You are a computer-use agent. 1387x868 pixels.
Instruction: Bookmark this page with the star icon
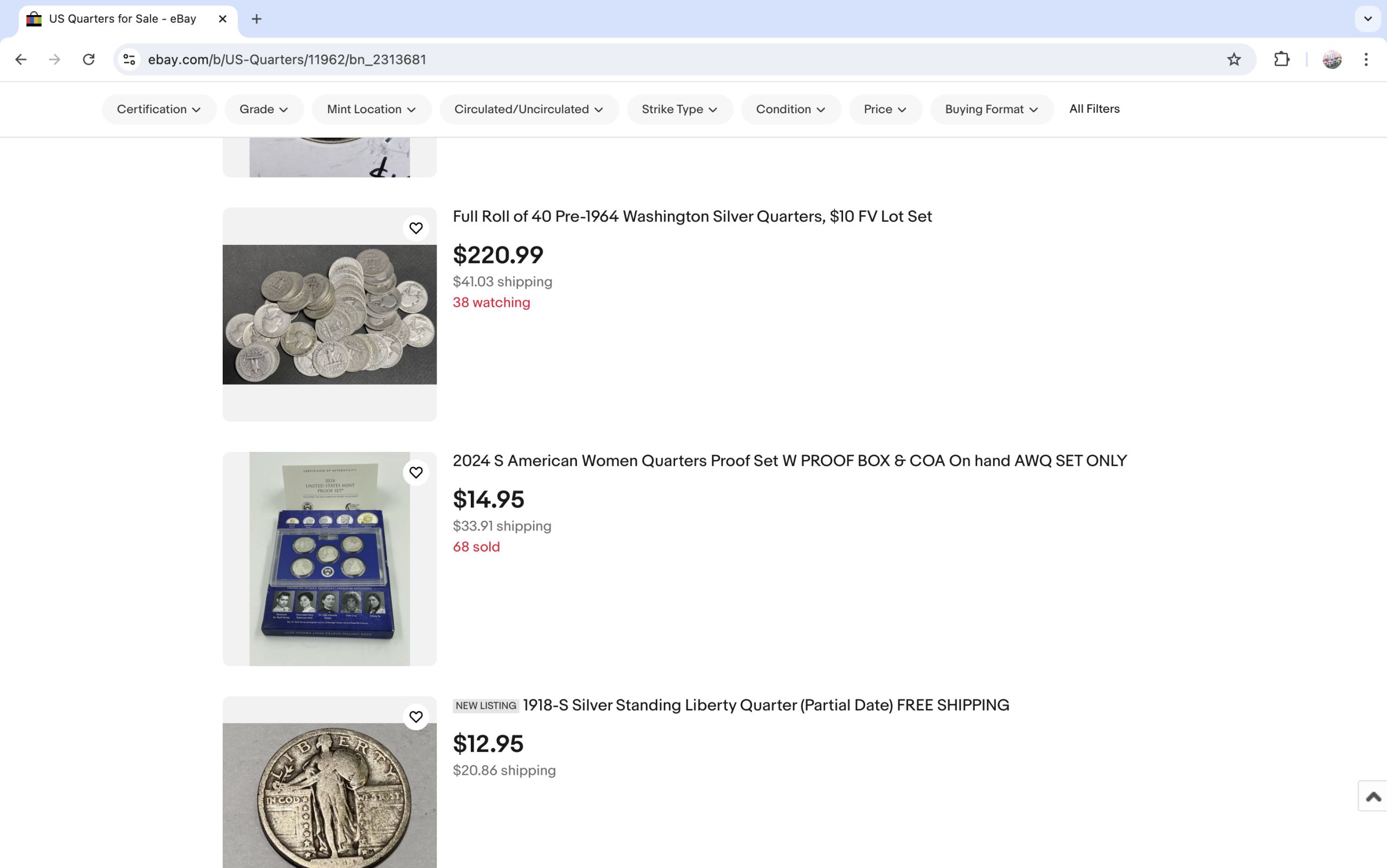point(1234,60)
